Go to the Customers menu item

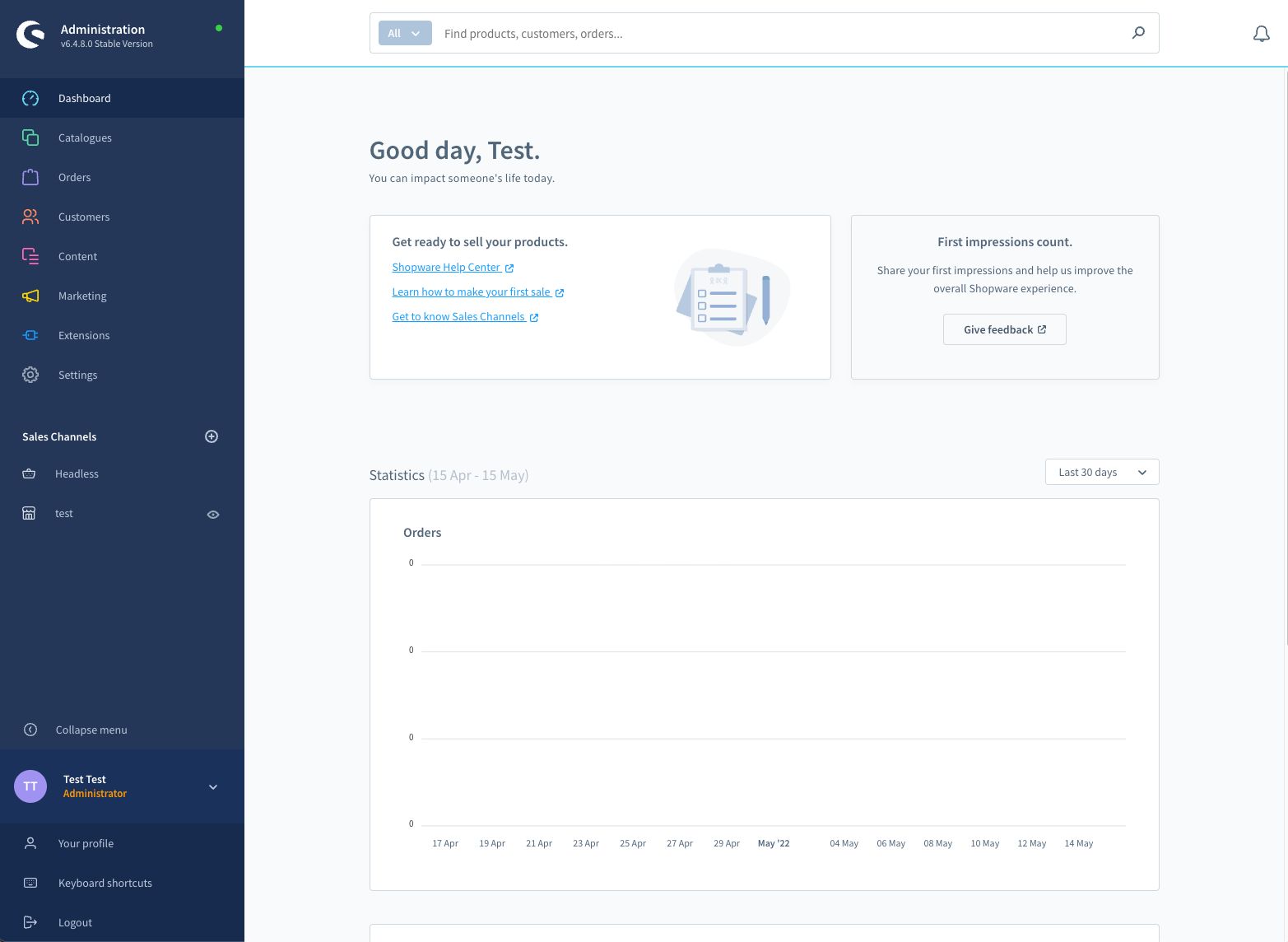pos(83,217)
